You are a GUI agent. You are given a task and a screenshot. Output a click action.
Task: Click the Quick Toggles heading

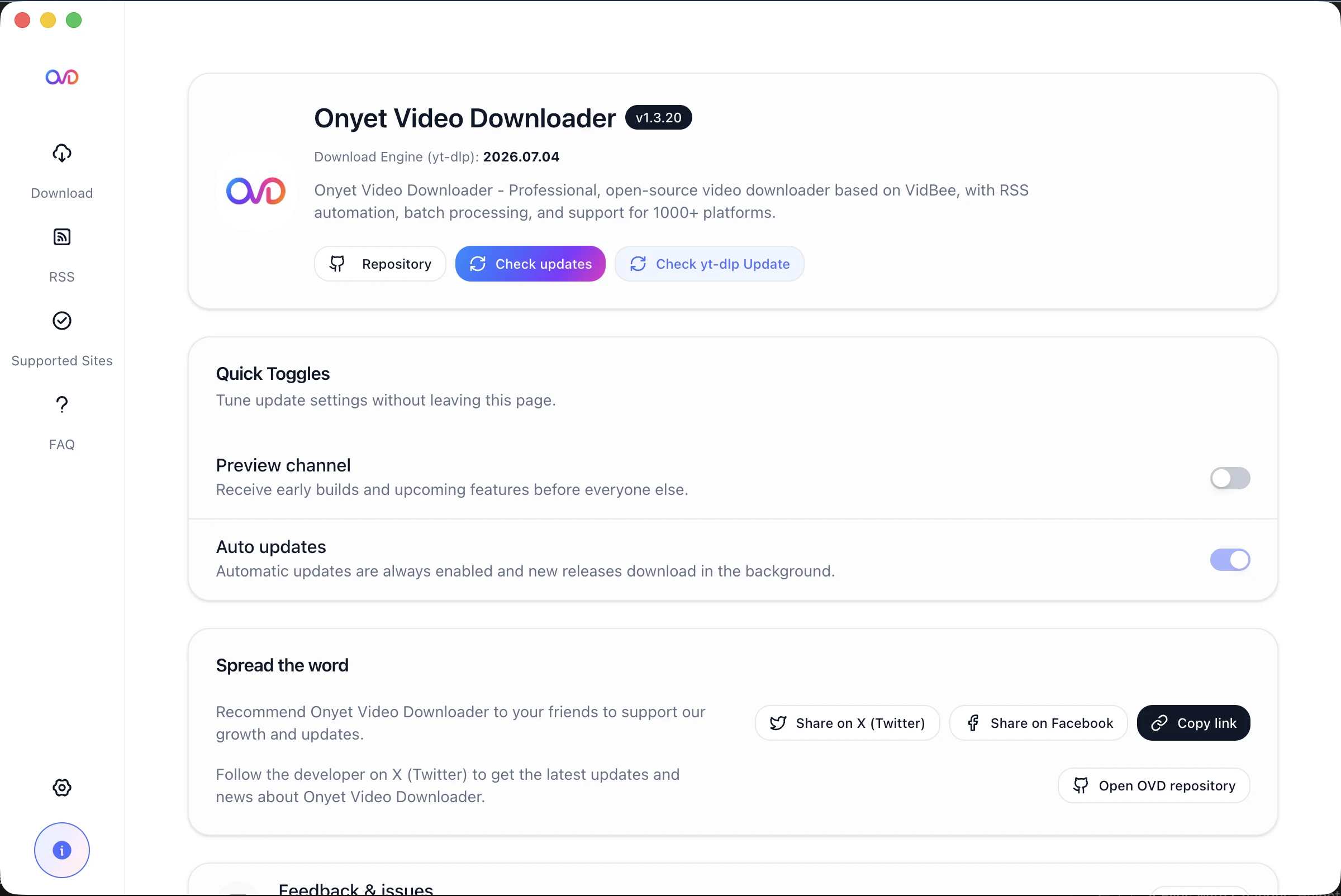coord(273,374)
